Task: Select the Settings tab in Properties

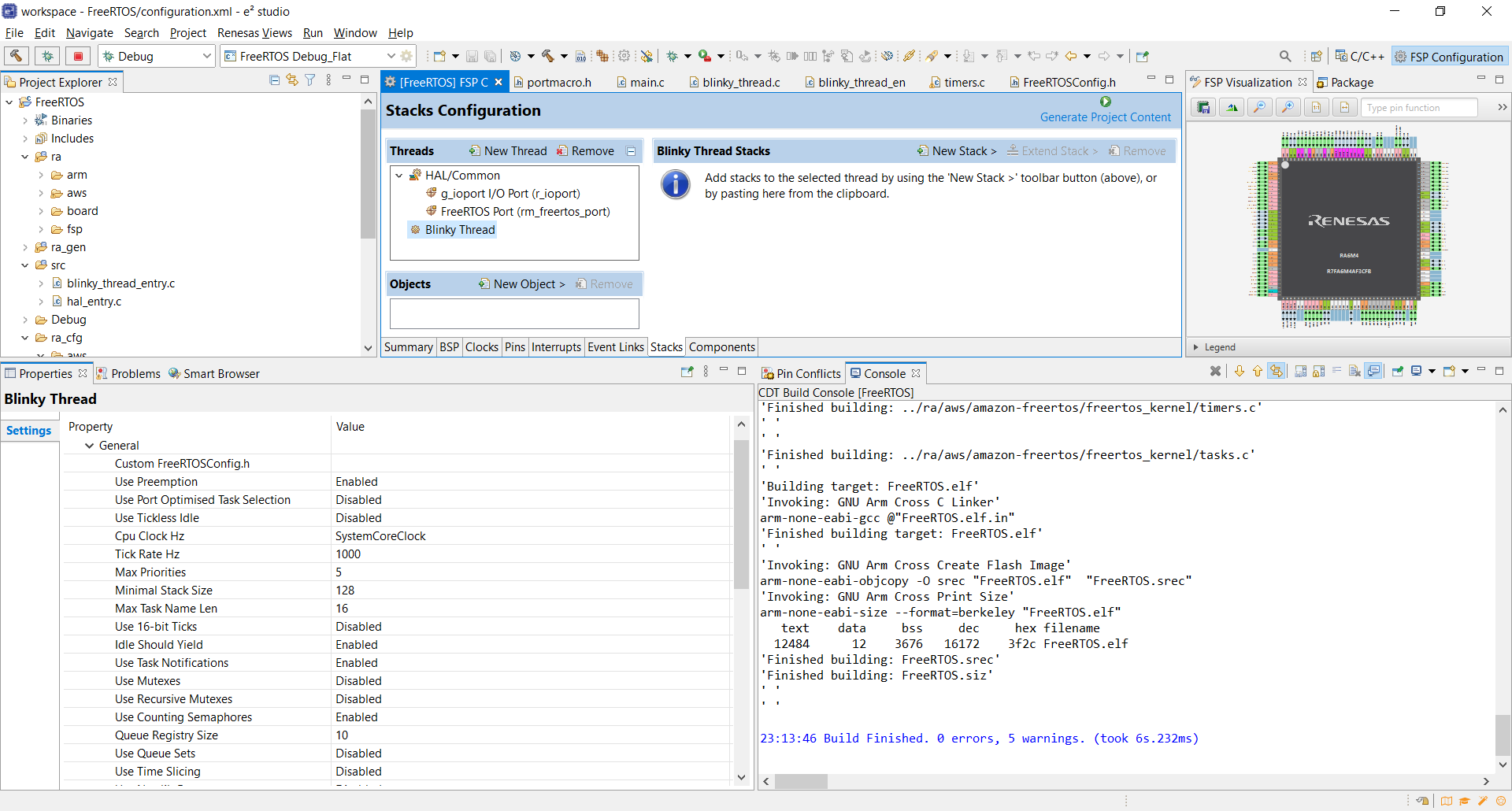Action: pyautogui.click(x=29, y=431)
